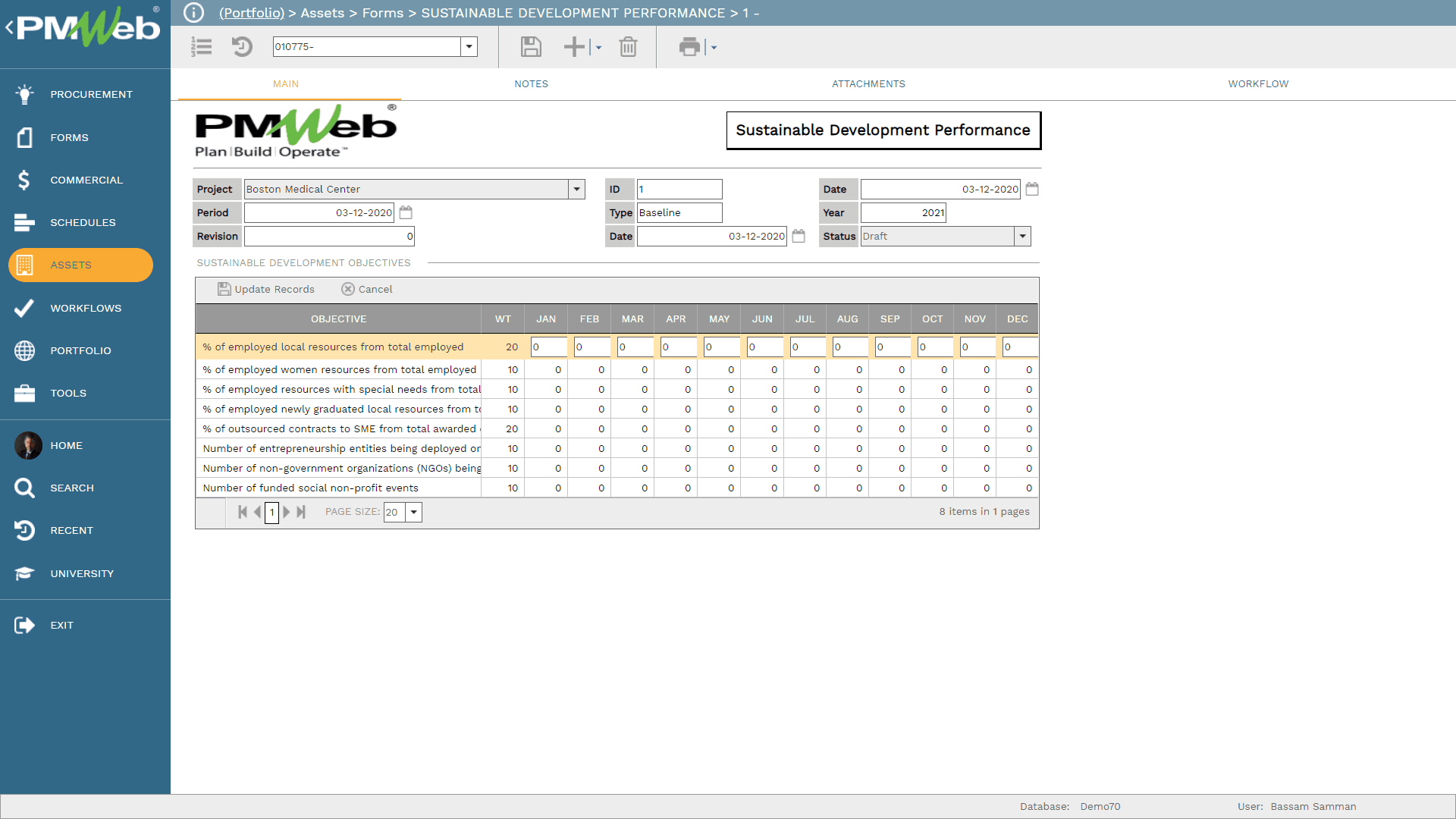This screenshot has width=1456, height=819.
Task: Click the Print icon in toolbar
Action: tap(689, 47)
